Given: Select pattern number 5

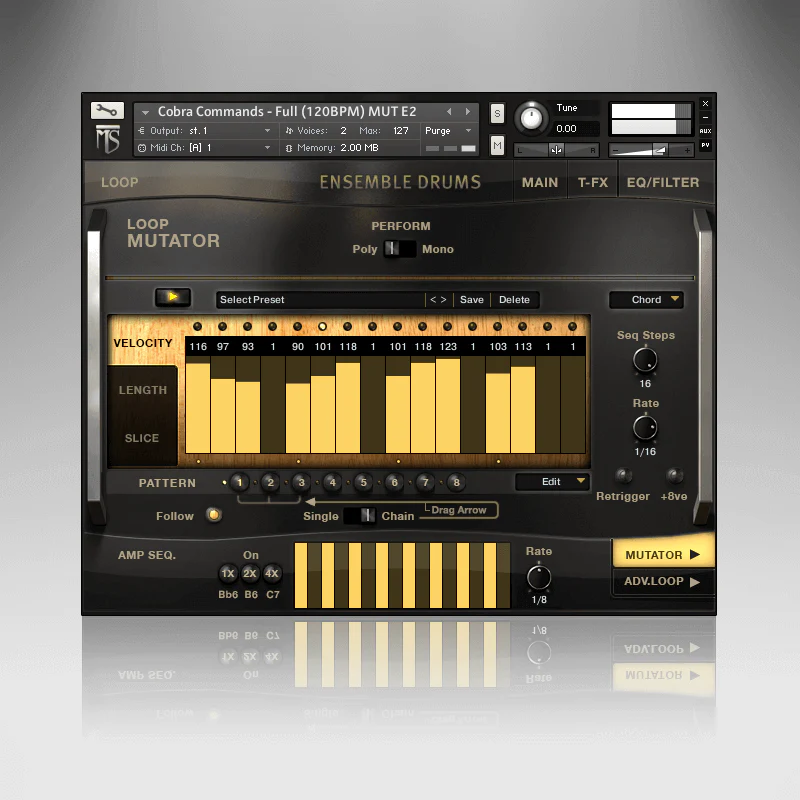Looking at the screenshot, I should 363,482.
